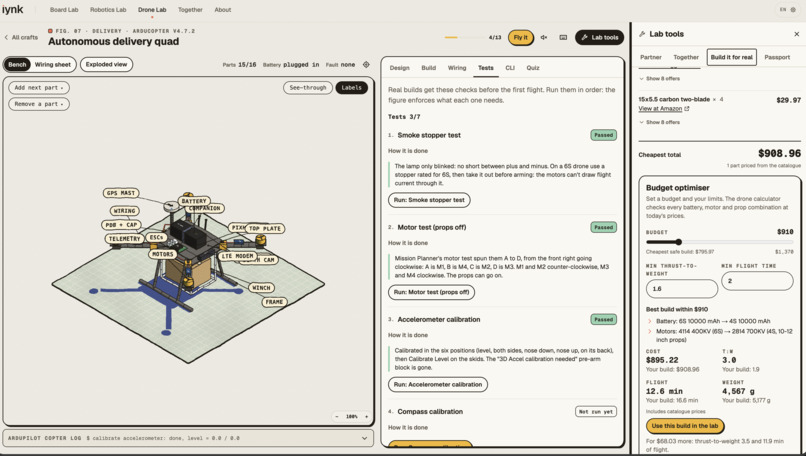
Task: Select the MOTORS label on drone
Action: [x=163, y=254]
